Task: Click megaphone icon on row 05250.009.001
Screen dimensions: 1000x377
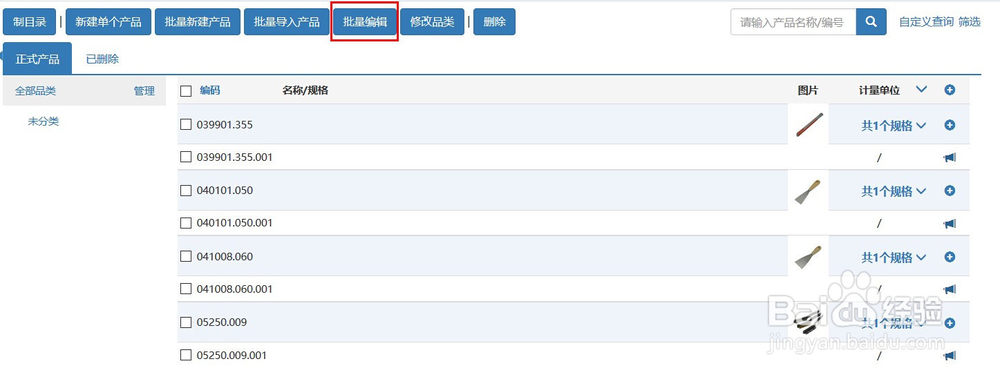Action: tap(950, 355)
